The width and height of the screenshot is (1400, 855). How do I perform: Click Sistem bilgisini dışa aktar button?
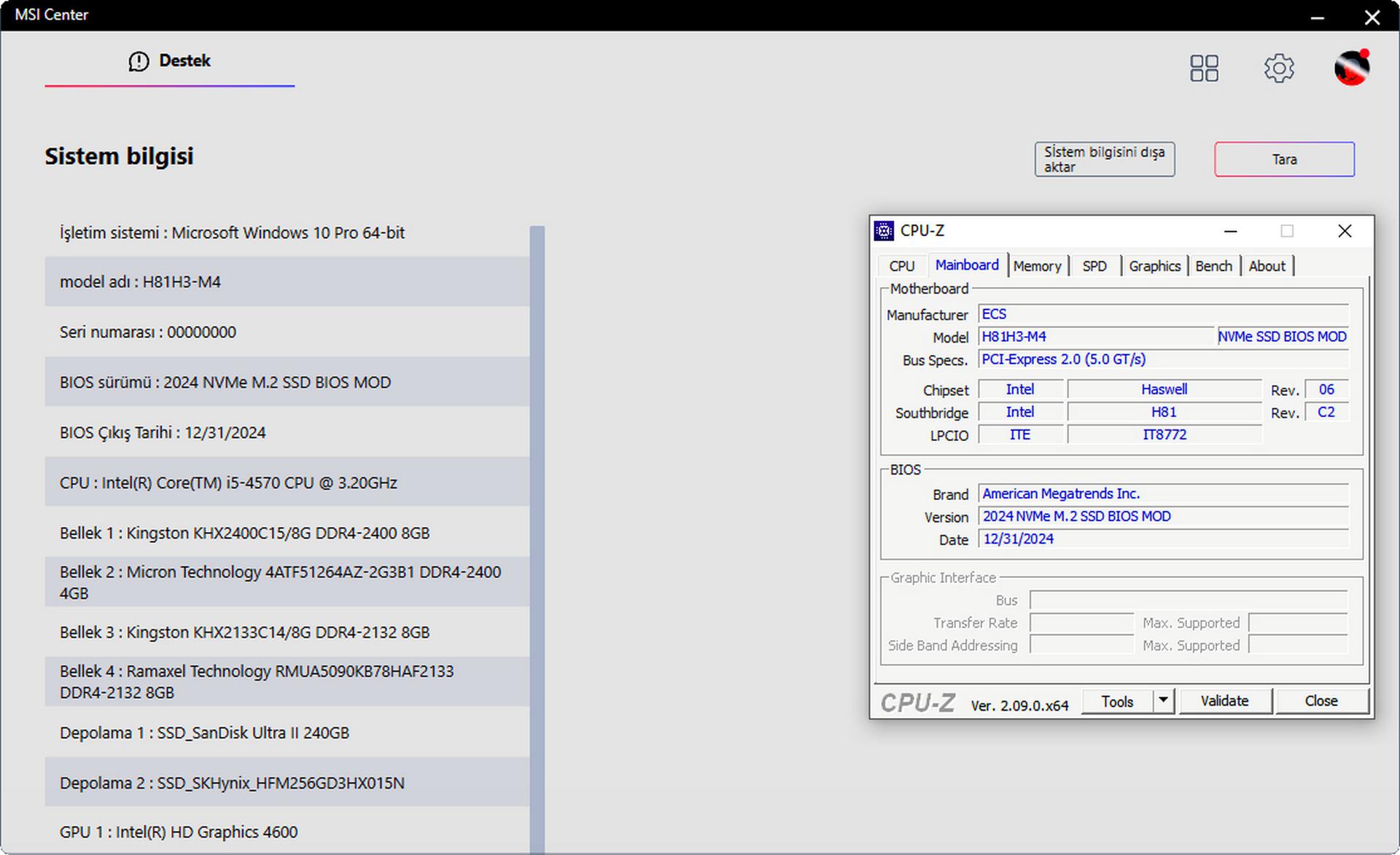coord(1104,160)
